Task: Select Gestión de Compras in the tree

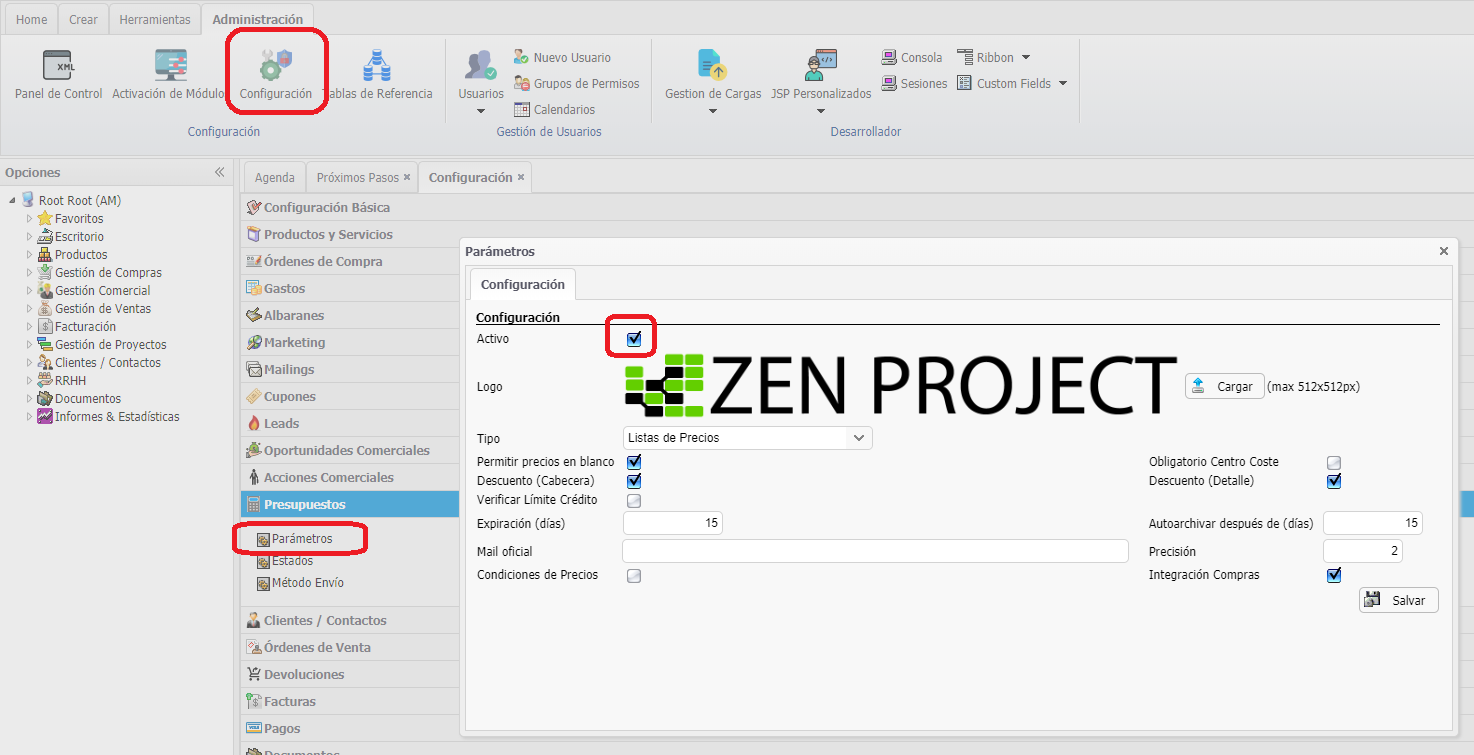Action: coord(108,273)
